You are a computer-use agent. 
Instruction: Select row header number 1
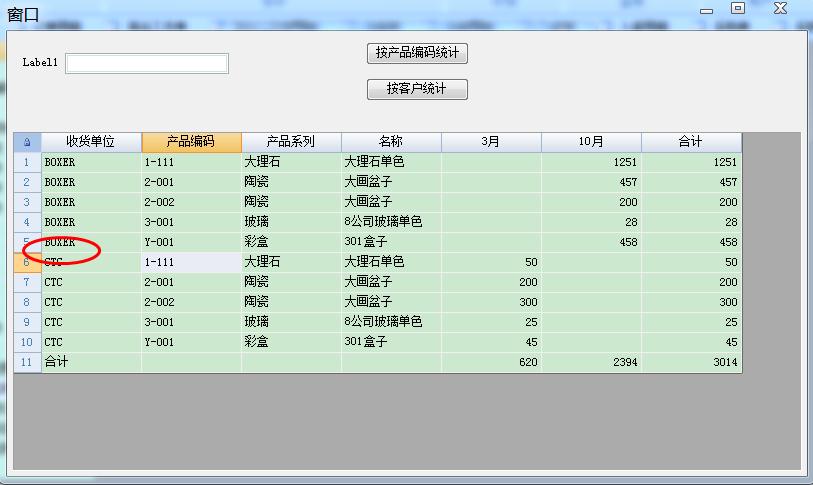click(27, 162)
